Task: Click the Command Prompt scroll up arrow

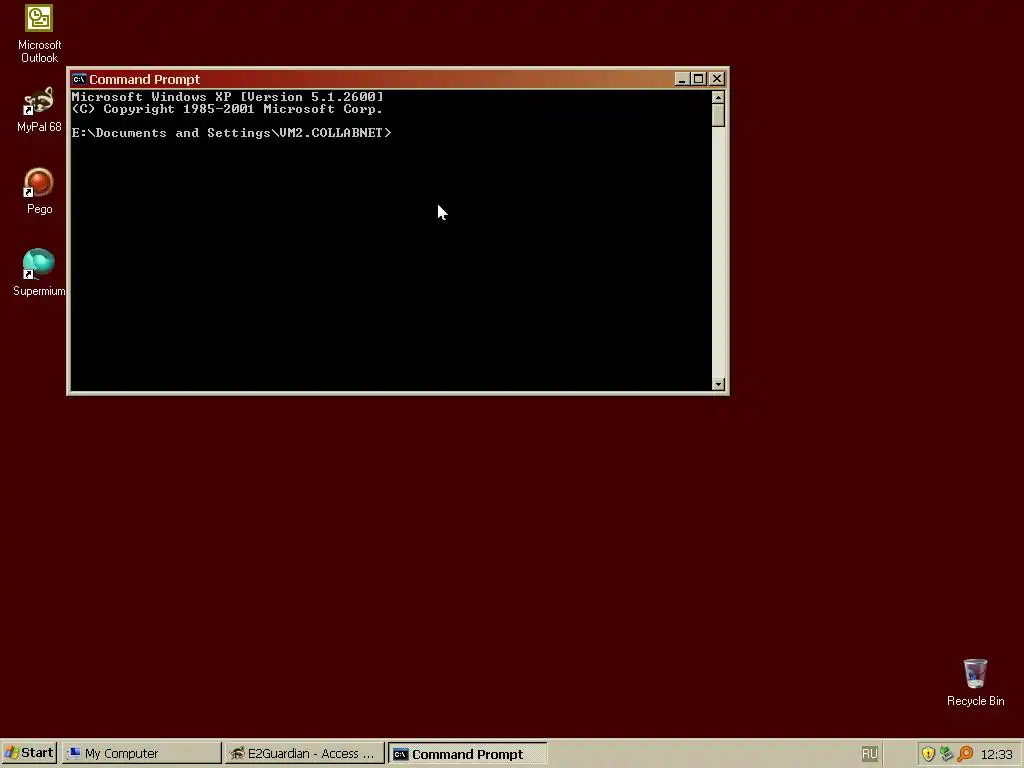Action: [x=718, y=97]
